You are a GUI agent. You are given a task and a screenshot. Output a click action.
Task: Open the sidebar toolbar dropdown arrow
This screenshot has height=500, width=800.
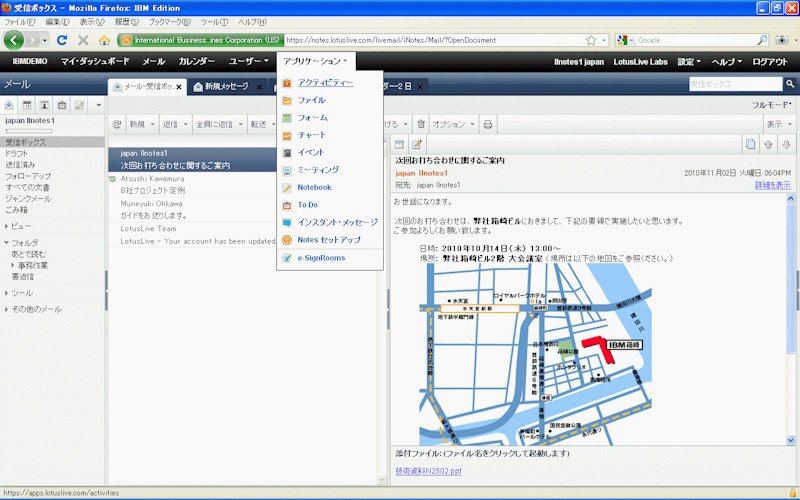[98, 105]
